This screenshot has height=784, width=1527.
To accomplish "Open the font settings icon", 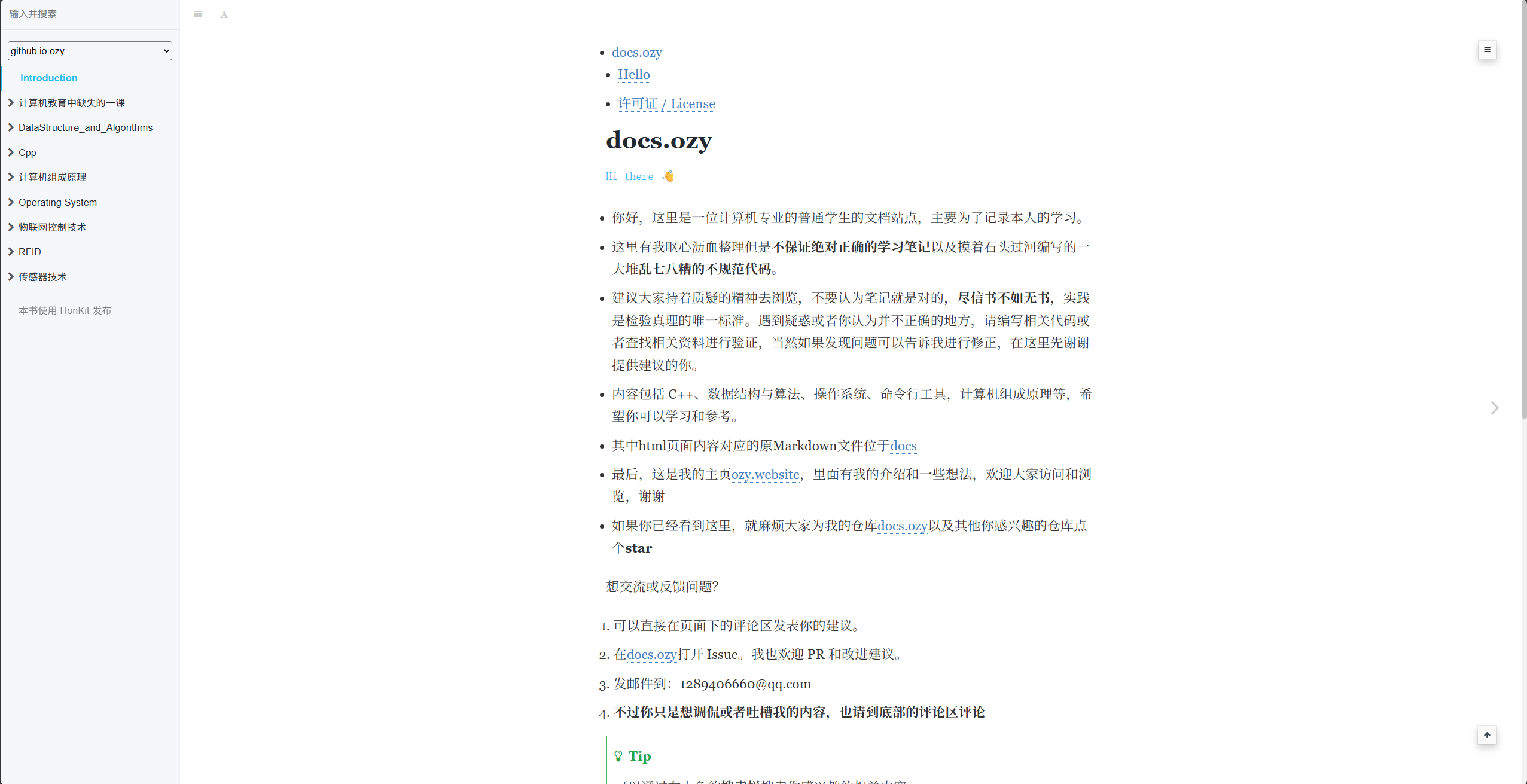I will 224,14.
